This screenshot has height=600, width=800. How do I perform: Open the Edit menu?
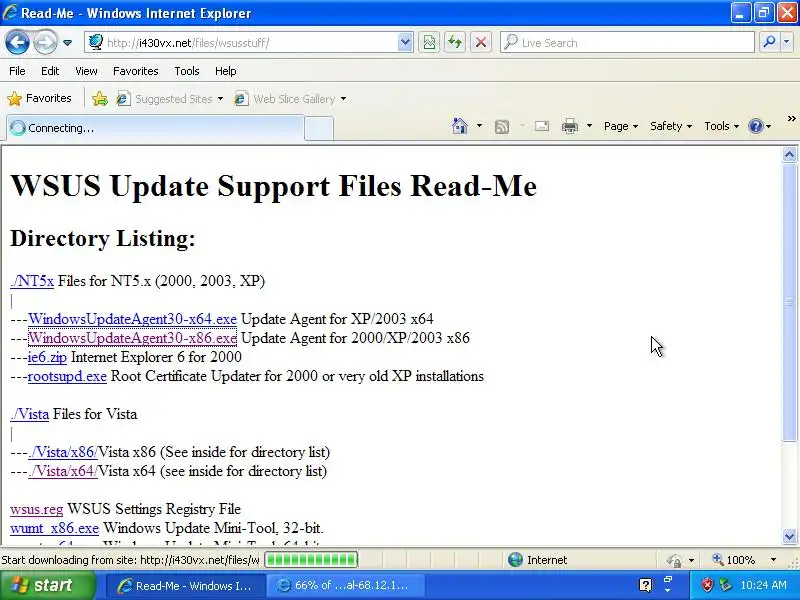[x=50, y=71]
